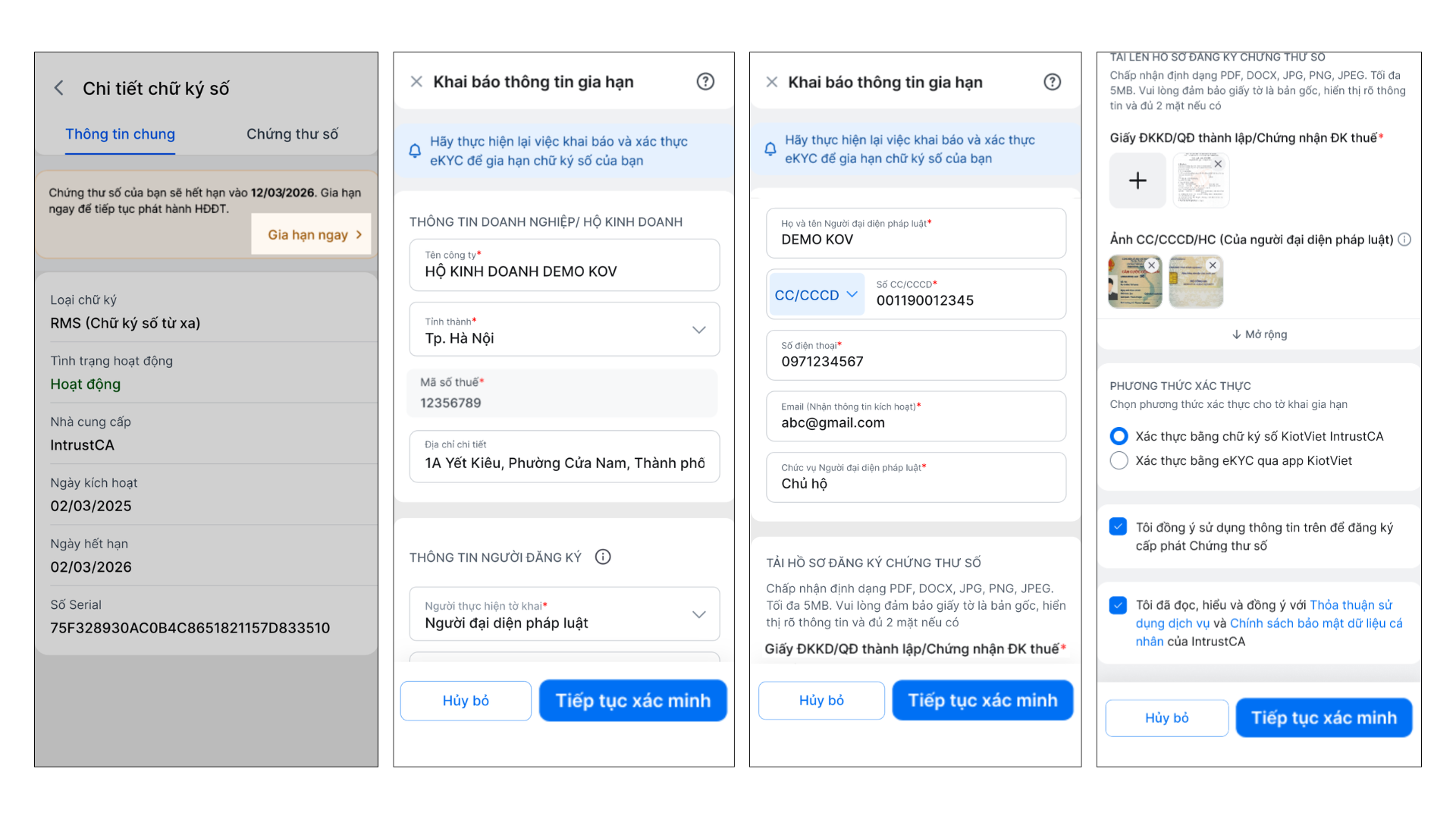The height and width of the screenshot is (819, 1456).
Task: Click plus icon to add business license file
Action: [x=1137, y=180]
